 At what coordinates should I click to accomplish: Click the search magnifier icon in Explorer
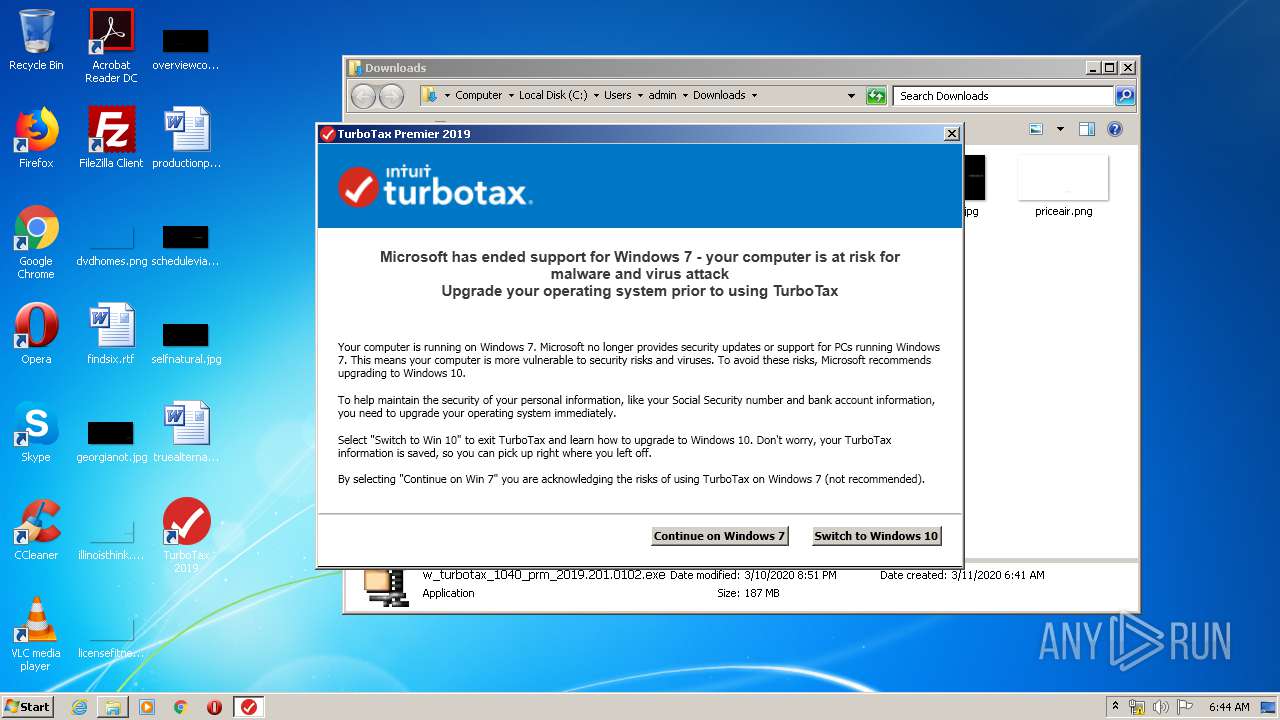(1125, 96)
